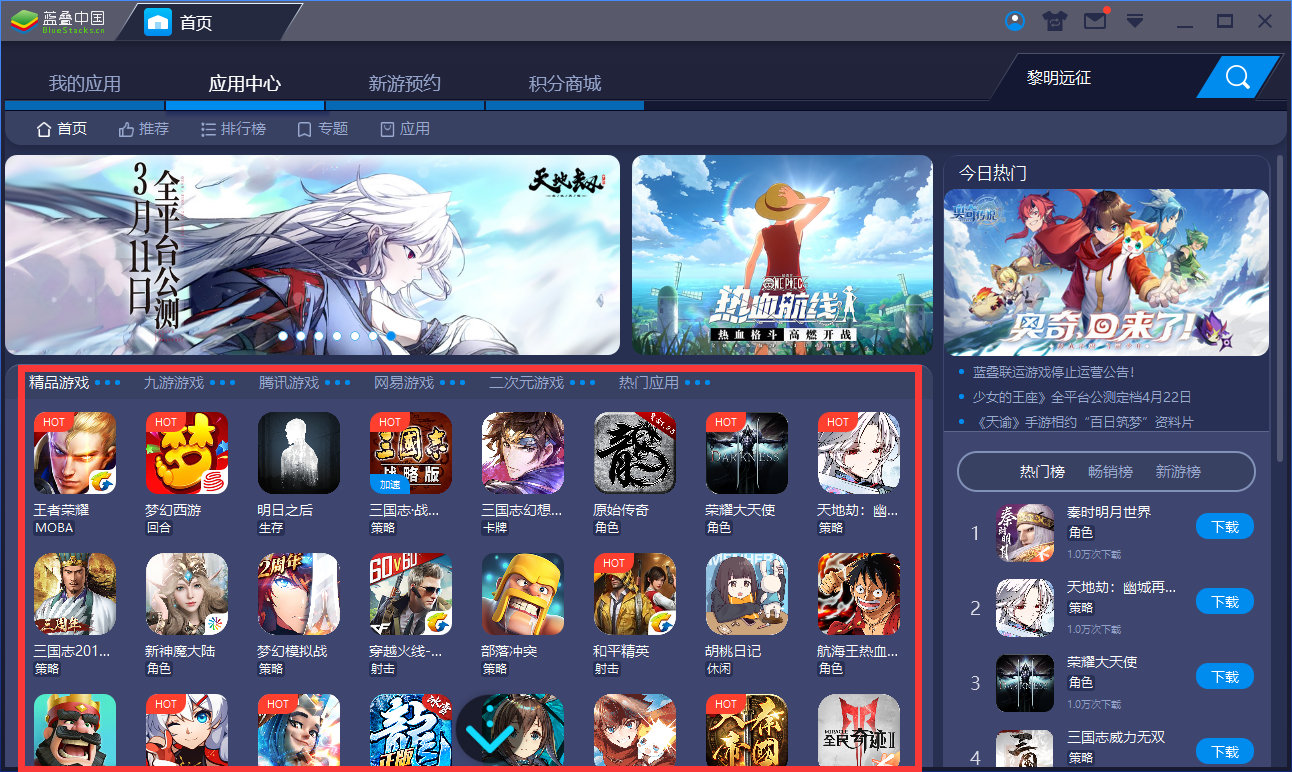
Task: Open the 航海王热血... game icon
Action: click(x=859, y=594)
